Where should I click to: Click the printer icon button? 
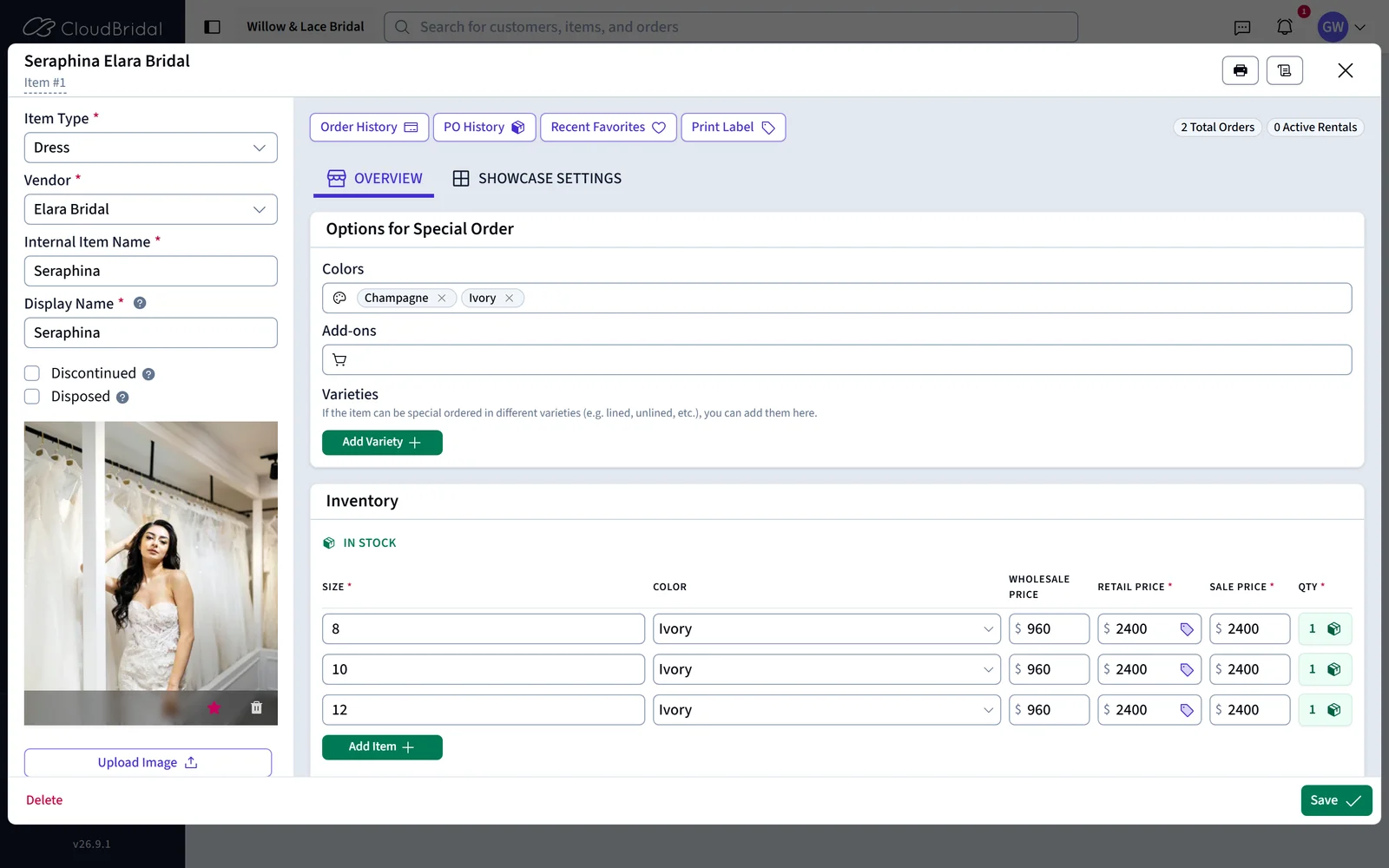point(1240,70)
